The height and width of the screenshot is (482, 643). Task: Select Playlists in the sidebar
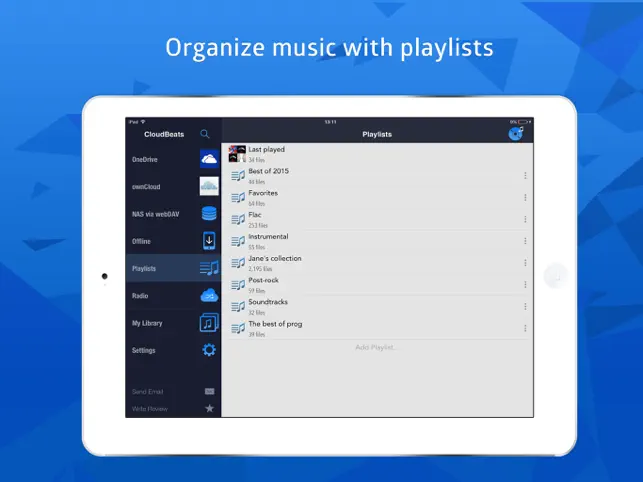172,268
